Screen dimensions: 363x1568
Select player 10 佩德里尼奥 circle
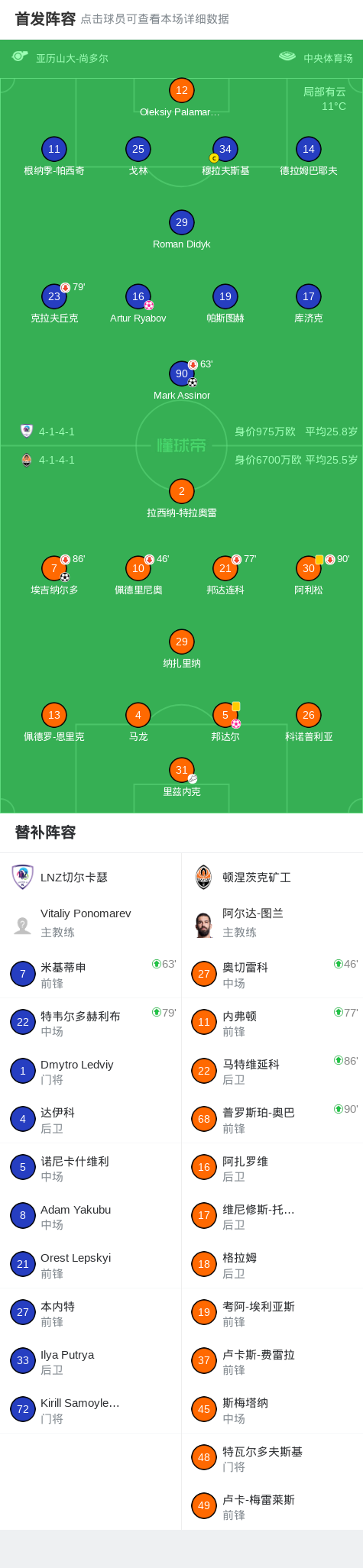(x=138, y=568)
